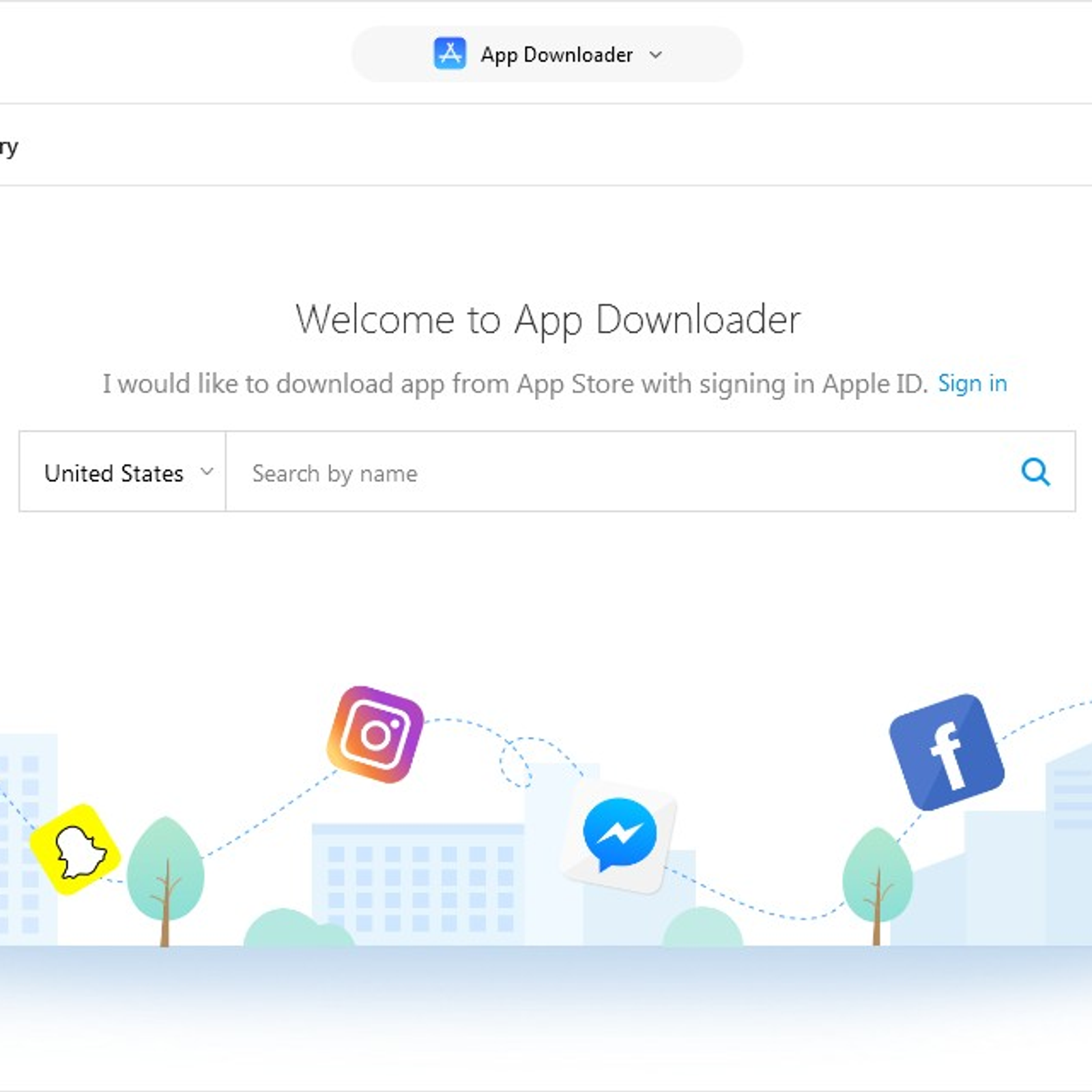The image size is (1092, 1092).
Task: Open the App Downloader mode dropdown
Action: (547, 54)
